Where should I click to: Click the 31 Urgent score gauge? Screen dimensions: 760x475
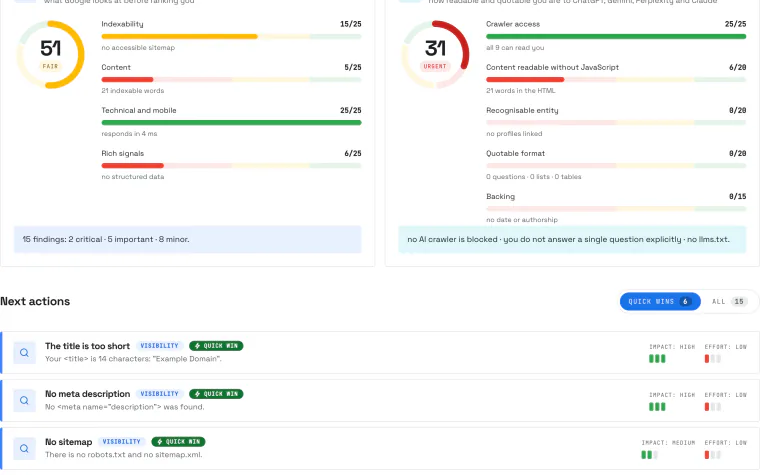coord(435,54)
